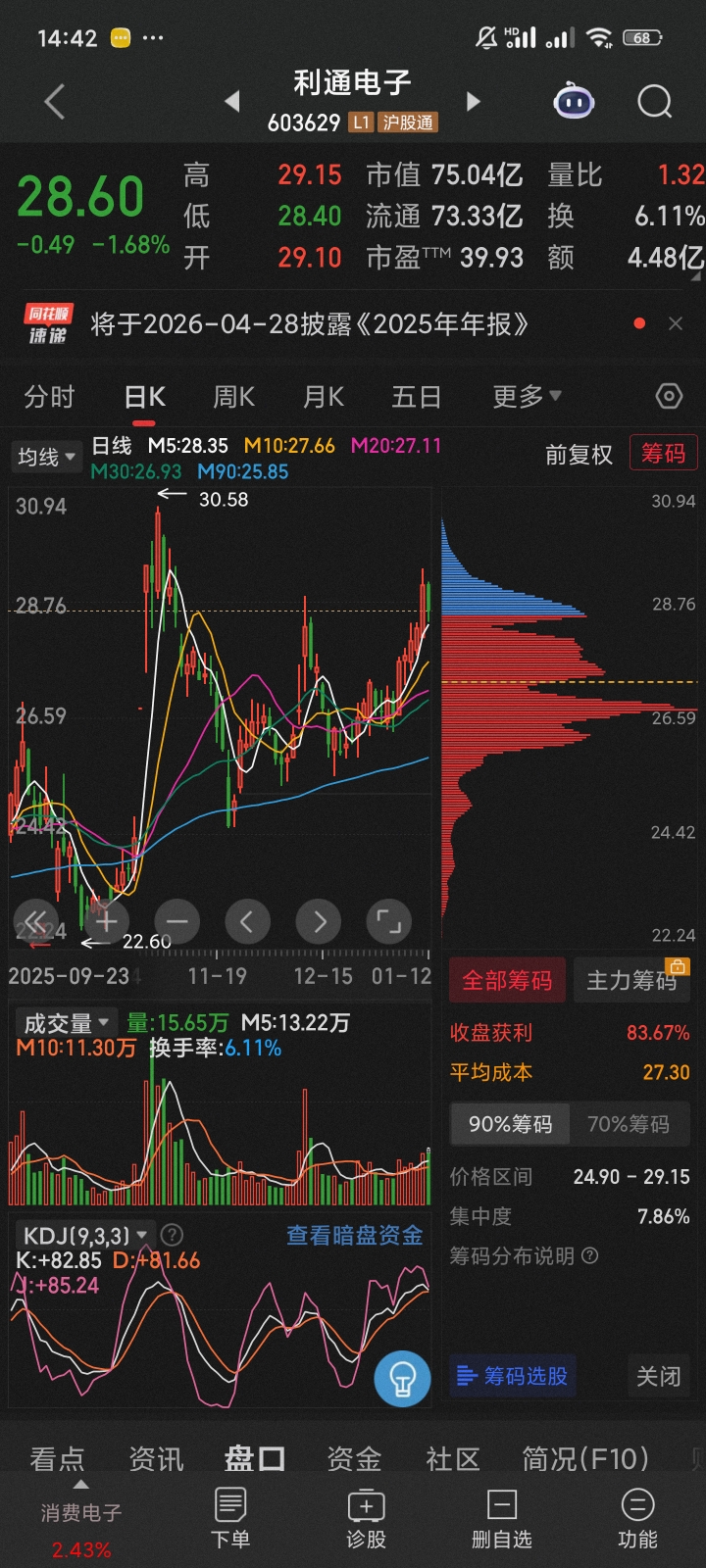Open 下单 order icon in bottom bar
Image resolution: width=706 pixels, height=1568 pixels.
230,1518
